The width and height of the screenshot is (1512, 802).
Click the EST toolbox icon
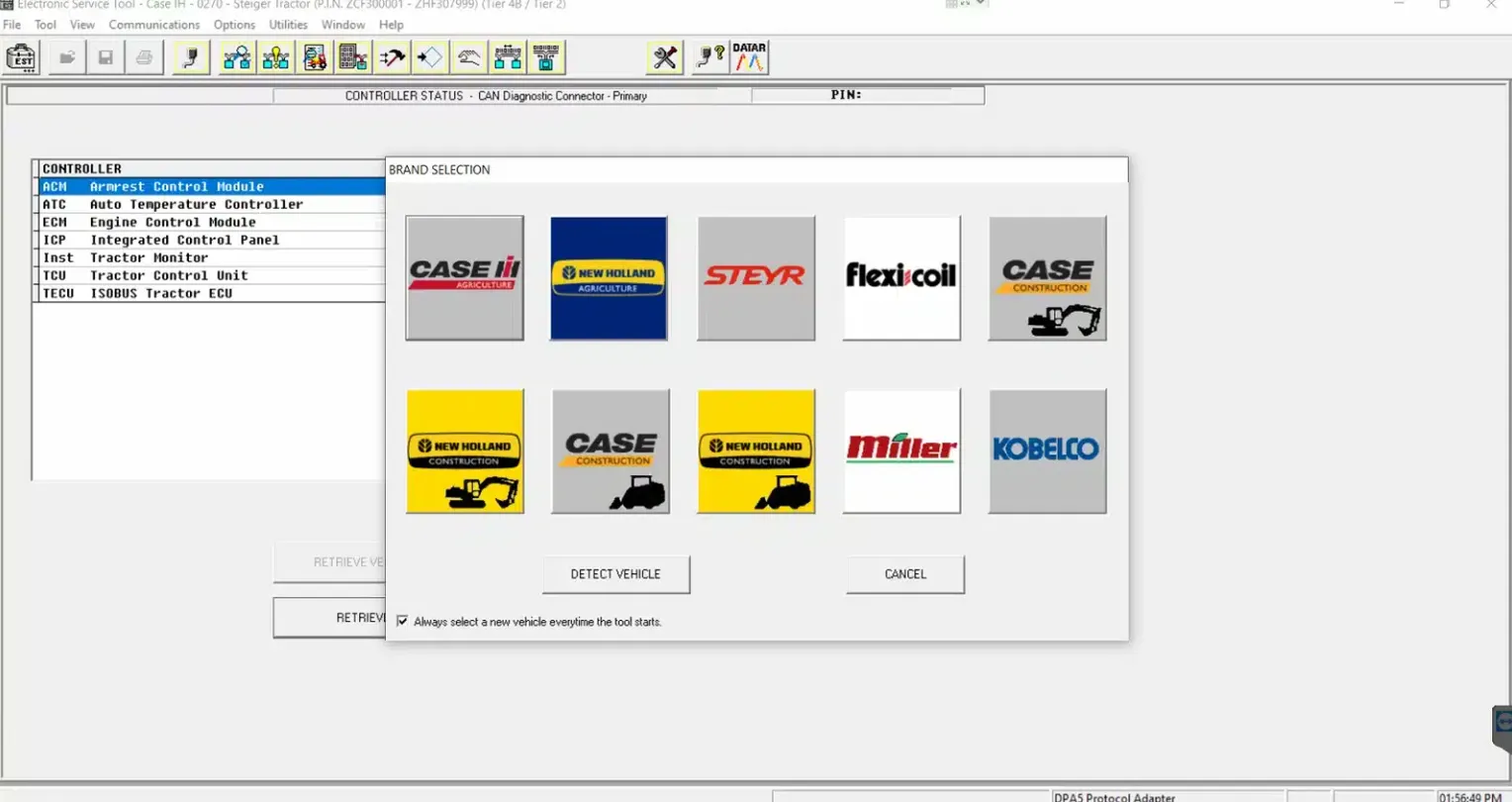click(21, 58)
